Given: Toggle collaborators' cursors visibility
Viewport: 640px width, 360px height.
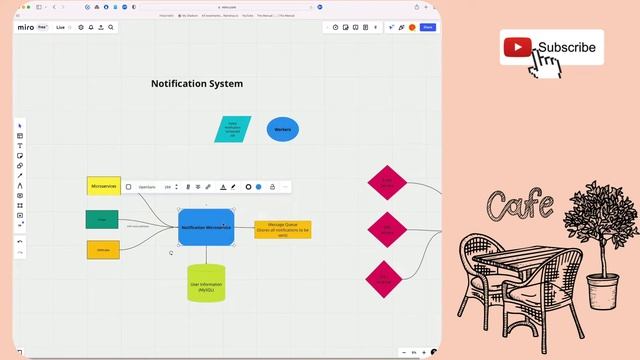Looking at the screenshot, I should (x=391, y=27).
